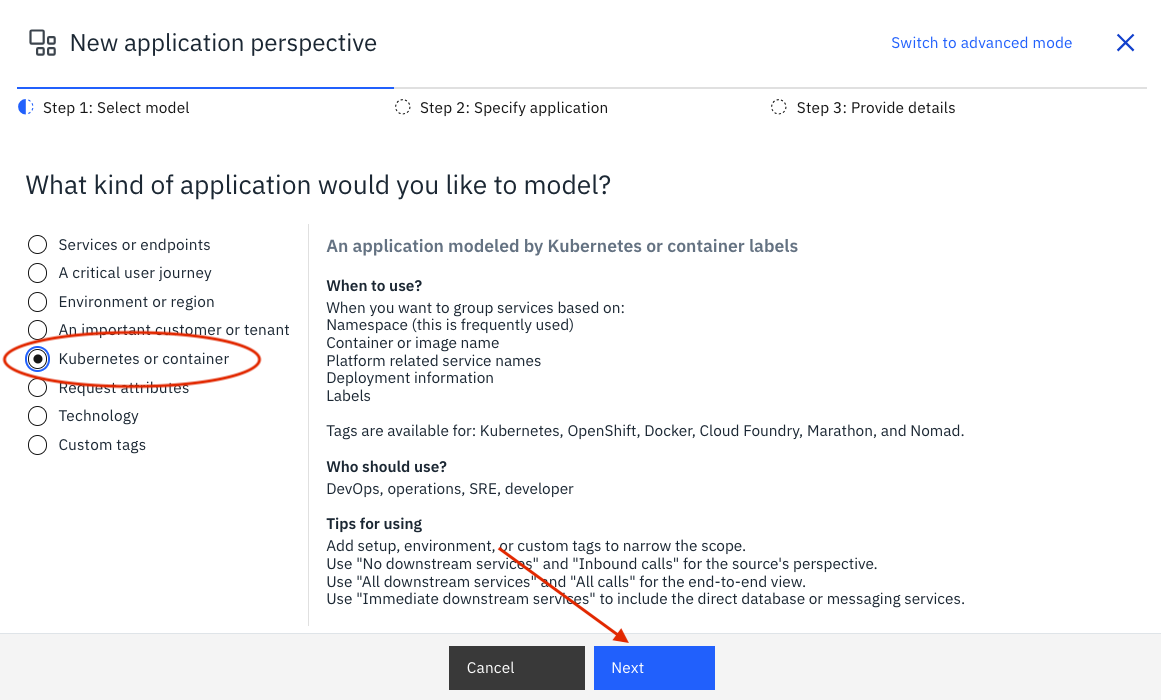This screenshot has height=700, width=1161.
Task: Click the Platform related service names line
Action: click(434, 361)
